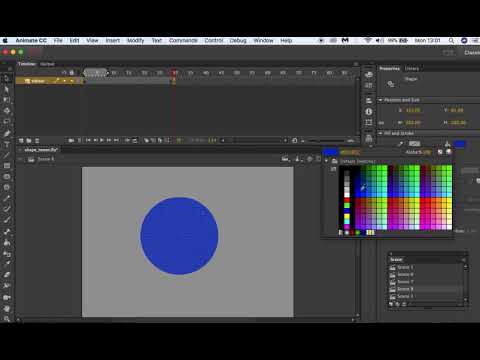Screen dimensions: 480x360
Task: Open the Commands menu
Action: coord(183,40)
